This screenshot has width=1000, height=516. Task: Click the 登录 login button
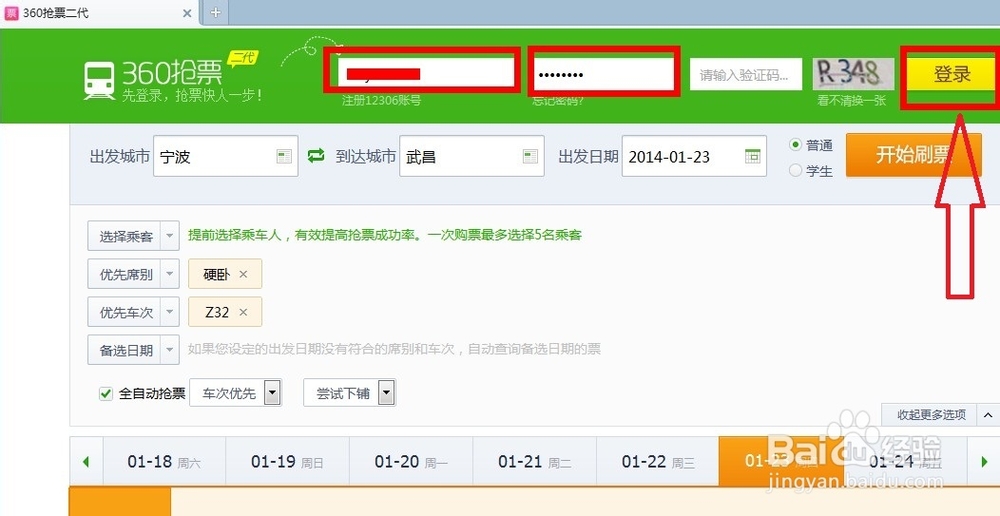(951, 75)
